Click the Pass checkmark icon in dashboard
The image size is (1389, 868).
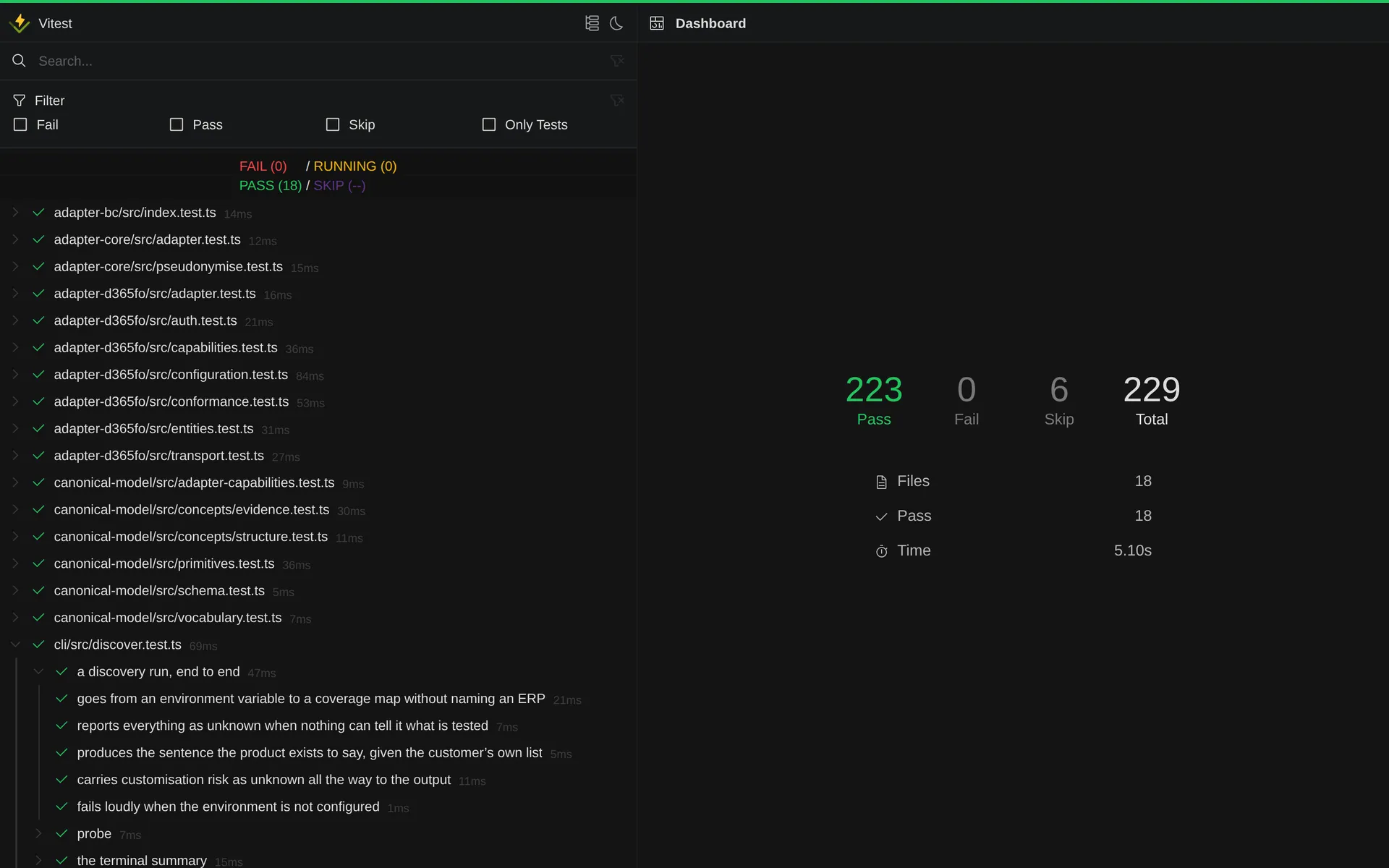(881, 516)
